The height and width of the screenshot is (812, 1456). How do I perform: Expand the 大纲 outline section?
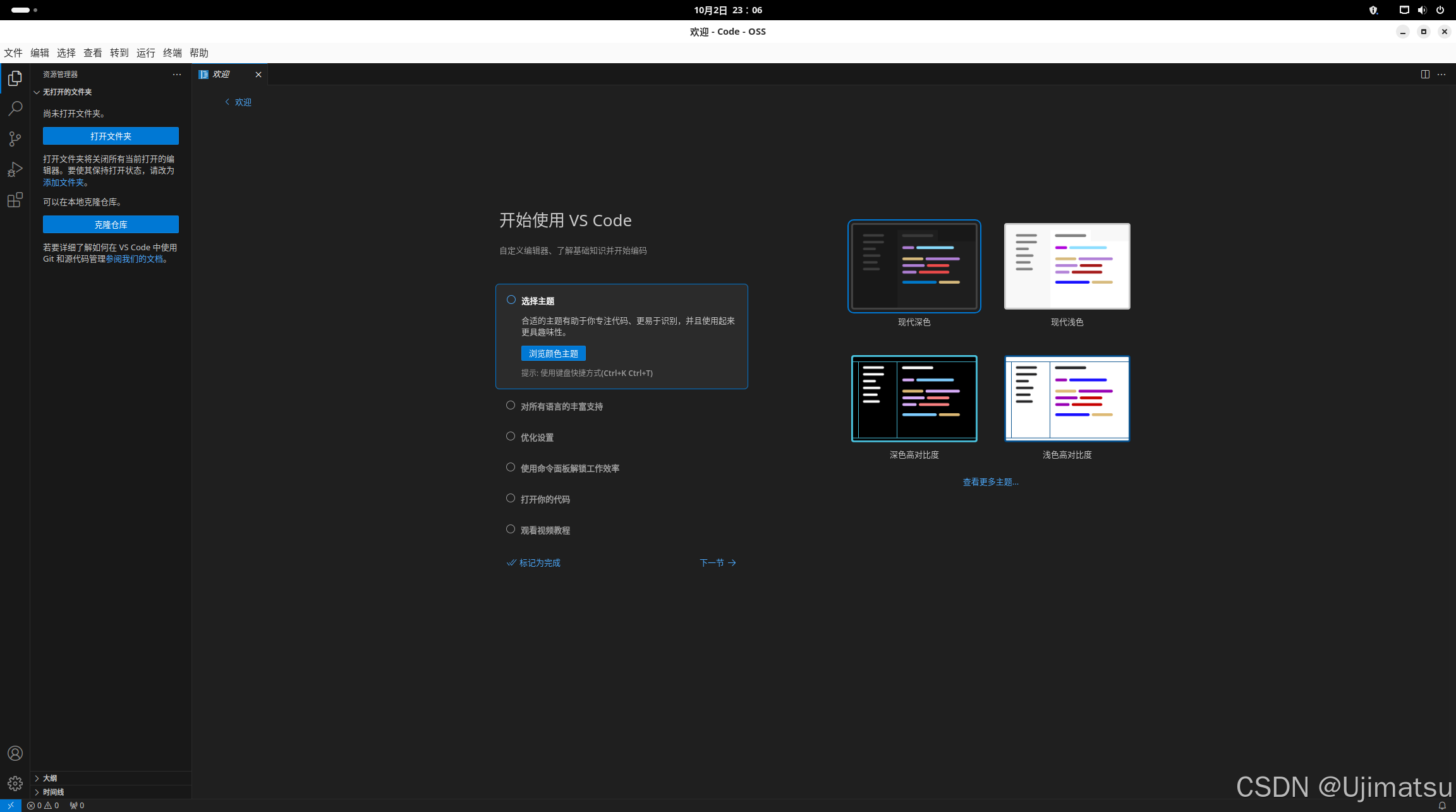point(50,778)
